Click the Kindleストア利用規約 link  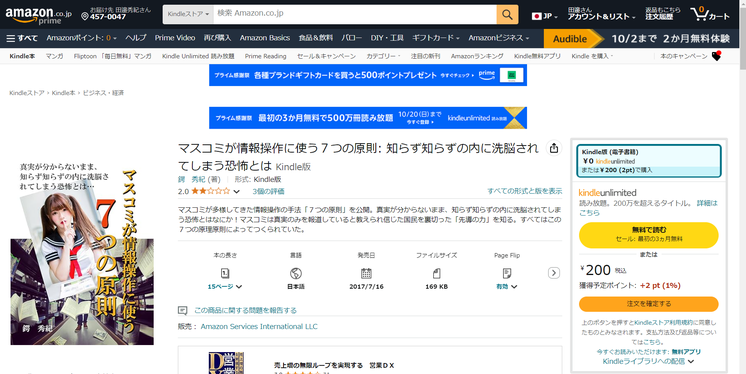tap(662, 323)
